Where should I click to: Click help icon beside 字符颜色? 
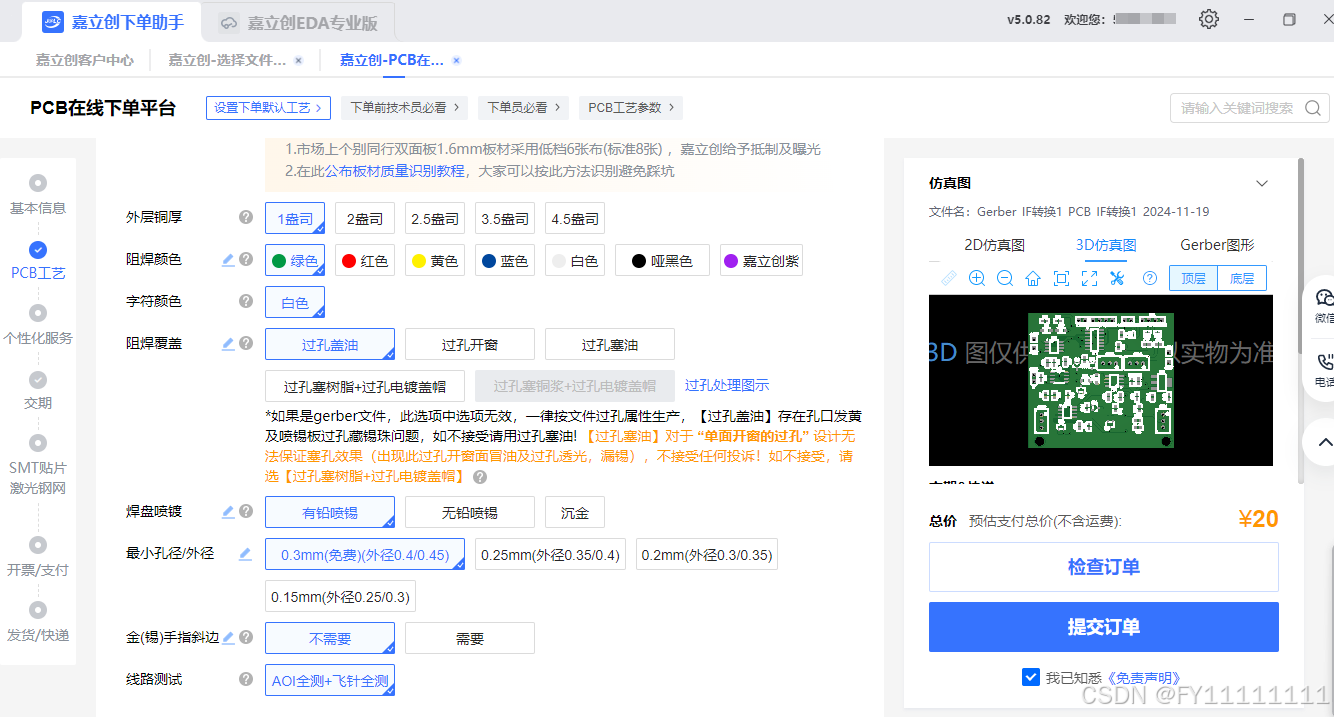click(x=245, y=301)
